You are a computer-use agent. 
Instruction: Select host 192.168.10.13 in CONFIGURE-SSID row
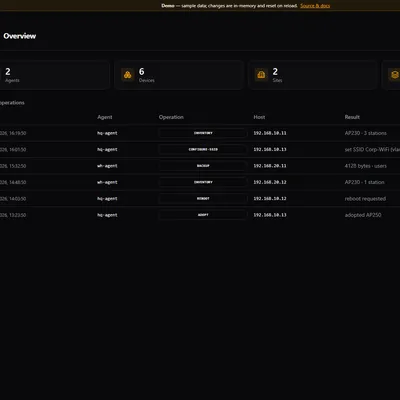pyautogui.click(x=270, y=149)
